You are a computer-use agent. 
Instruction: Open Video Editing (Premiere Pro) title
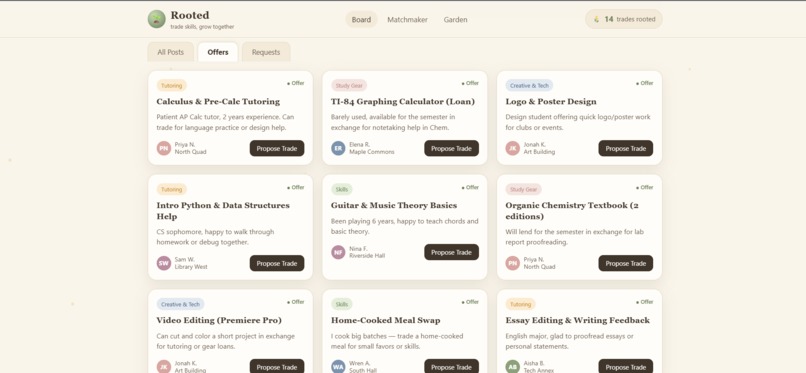(x=219, y=320)
